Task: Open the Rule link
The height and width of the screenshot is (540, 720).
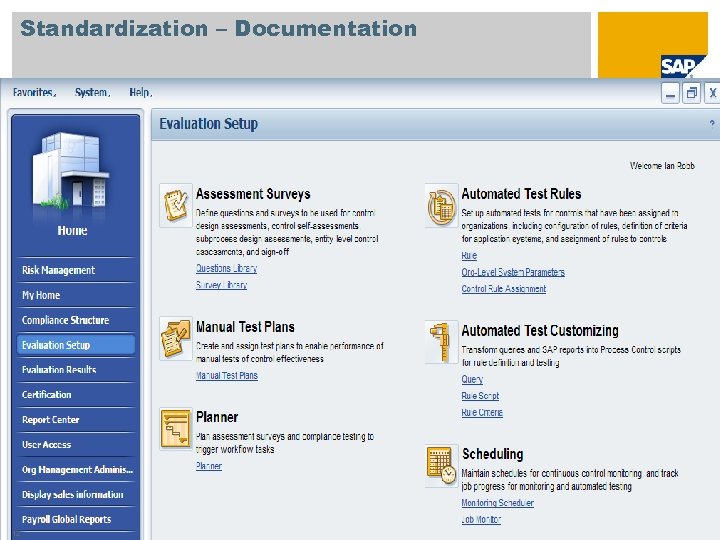Action: click(469, 255)
